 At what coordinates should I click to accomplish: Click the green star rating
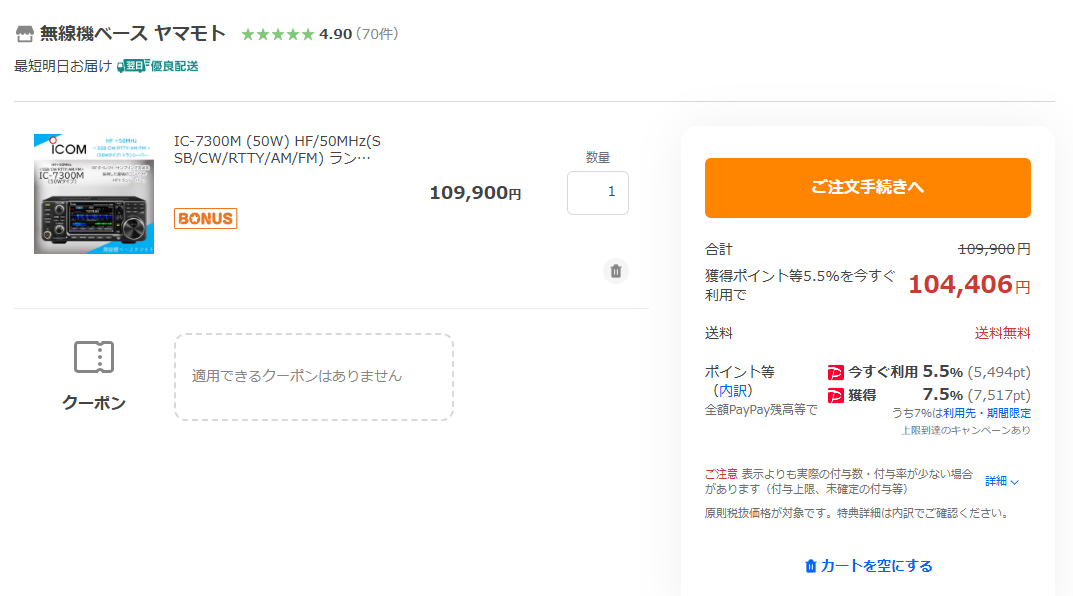click(x=278, y=35)
